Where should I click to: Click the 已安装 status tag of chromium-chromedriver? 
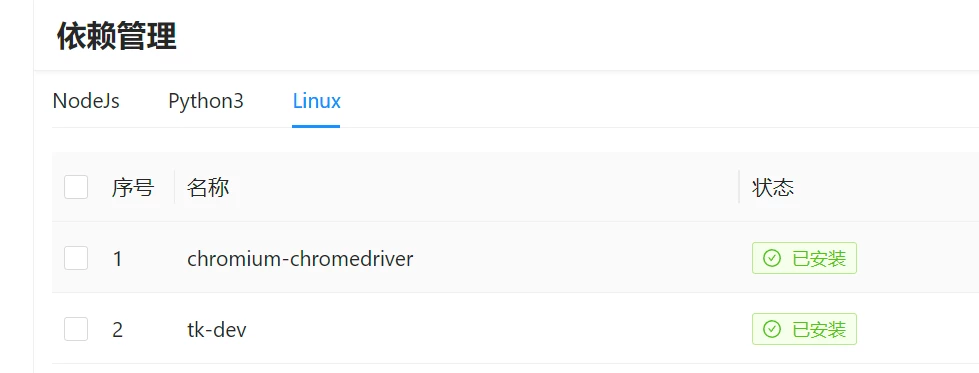[804, 258]
